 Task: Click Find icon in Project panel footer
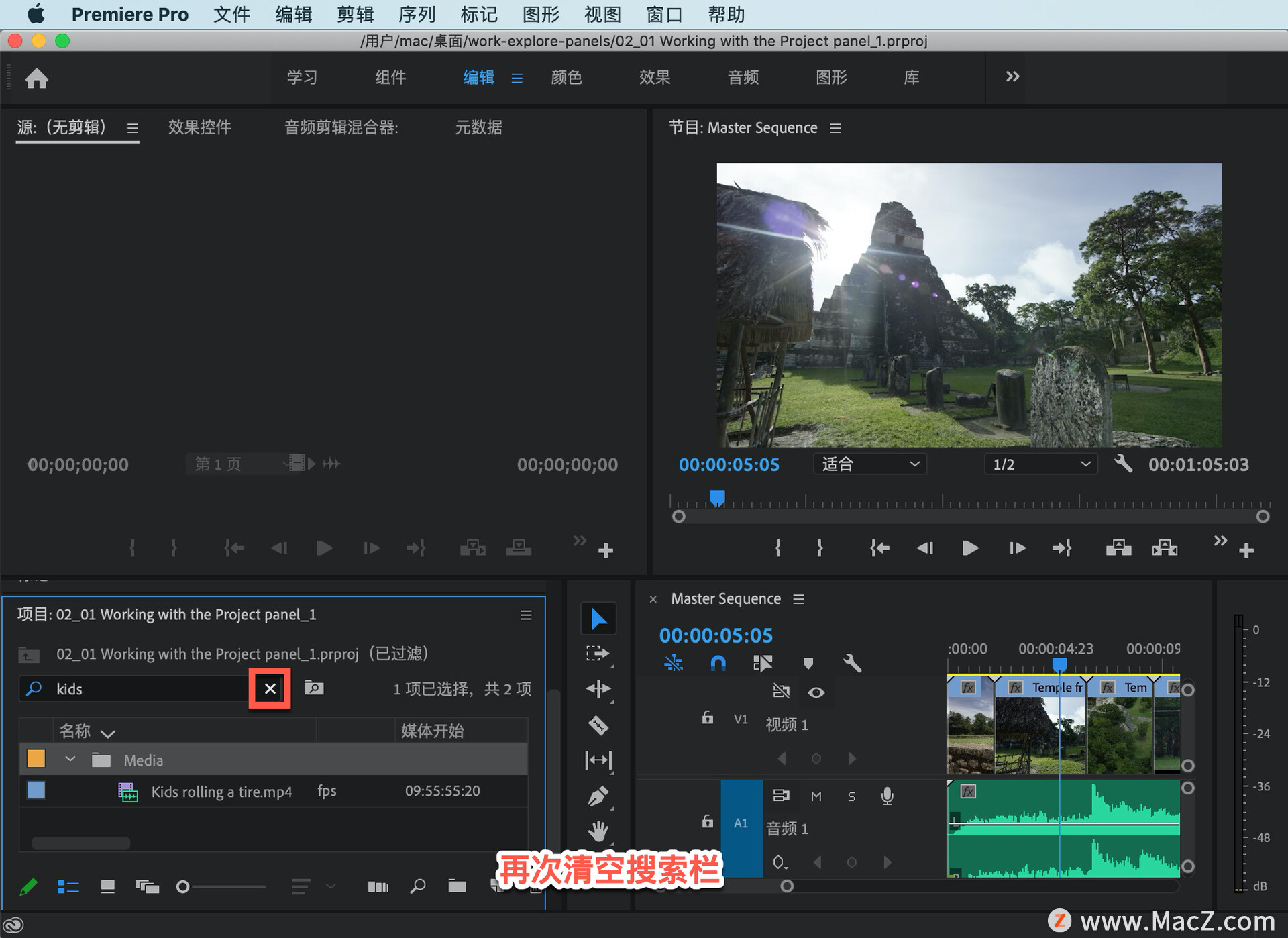pos(417,886)
